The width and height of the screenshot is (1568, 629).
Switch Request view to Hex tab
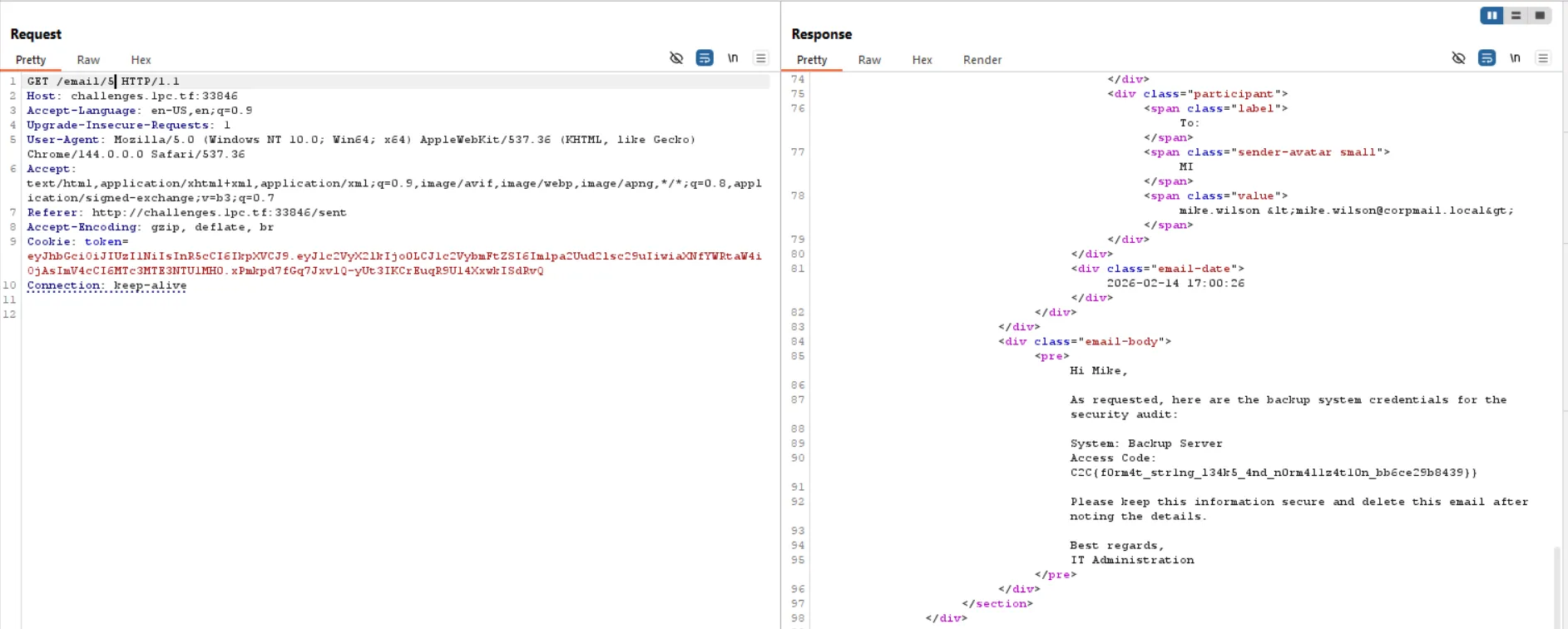tap(141, 60)
